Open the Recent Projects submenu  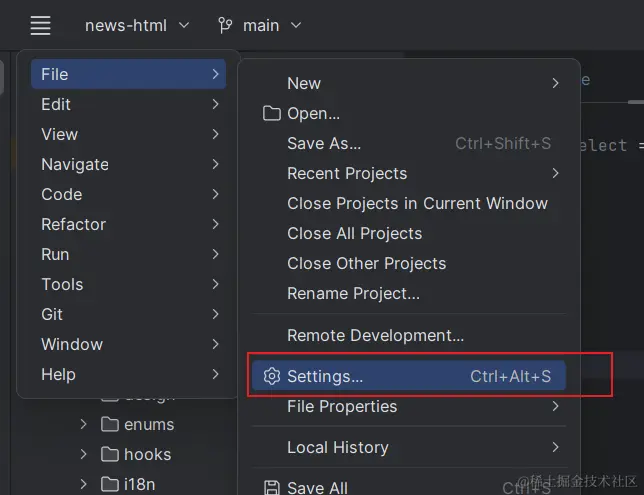pyautogui.click(x=347, y=173)
